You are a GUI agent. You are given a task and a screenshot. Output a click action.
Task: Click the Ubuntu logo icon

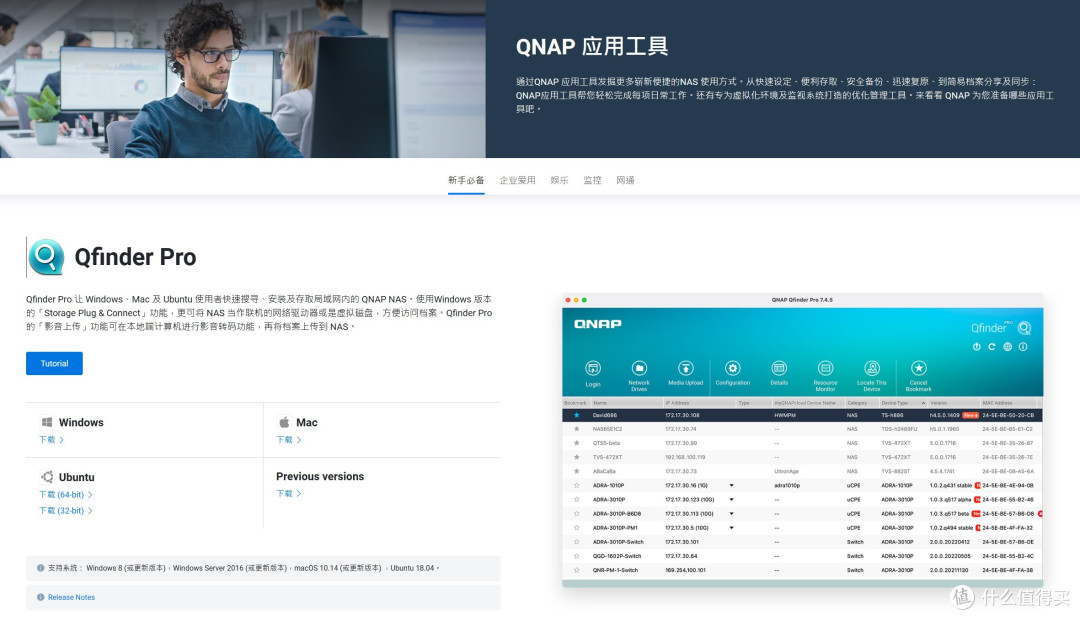click(x=47, y=477)
